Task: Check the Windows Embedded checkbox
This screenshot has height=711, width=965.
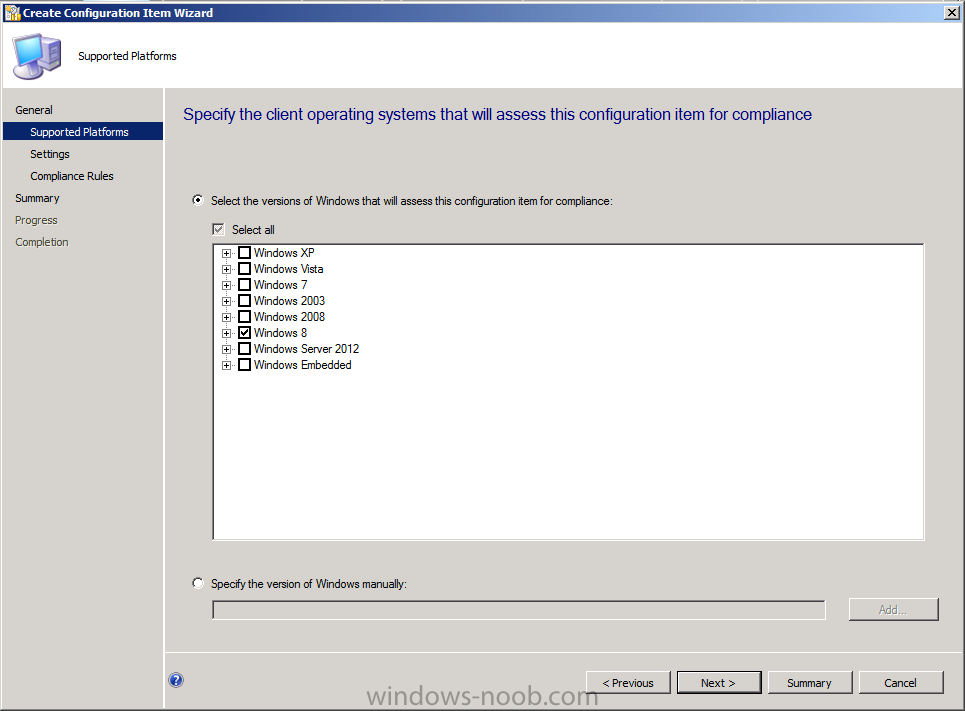Action: pos(244,364)
